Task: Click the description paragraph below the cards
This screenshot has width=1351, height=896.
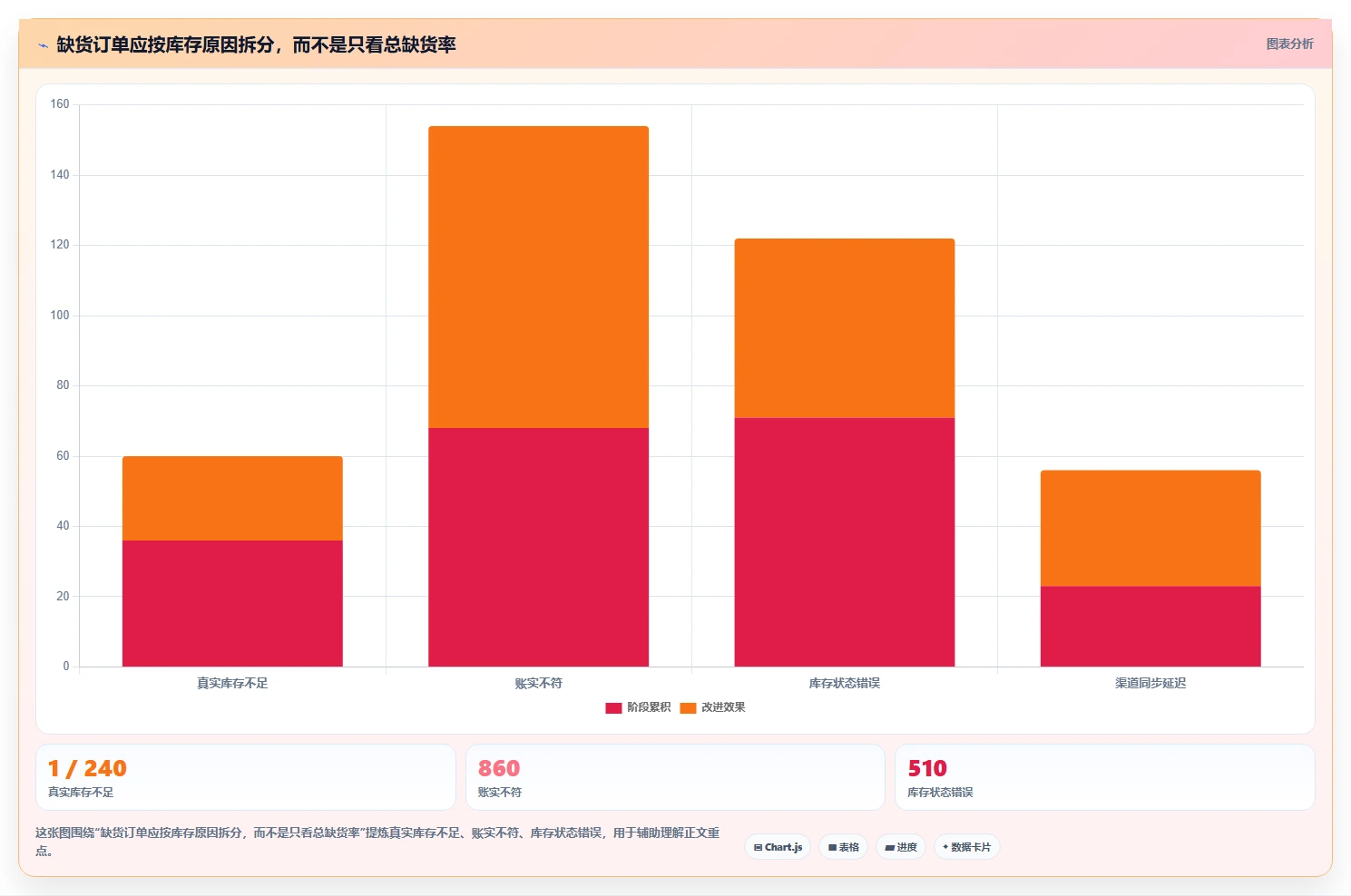Action: (x=377, y=842)
